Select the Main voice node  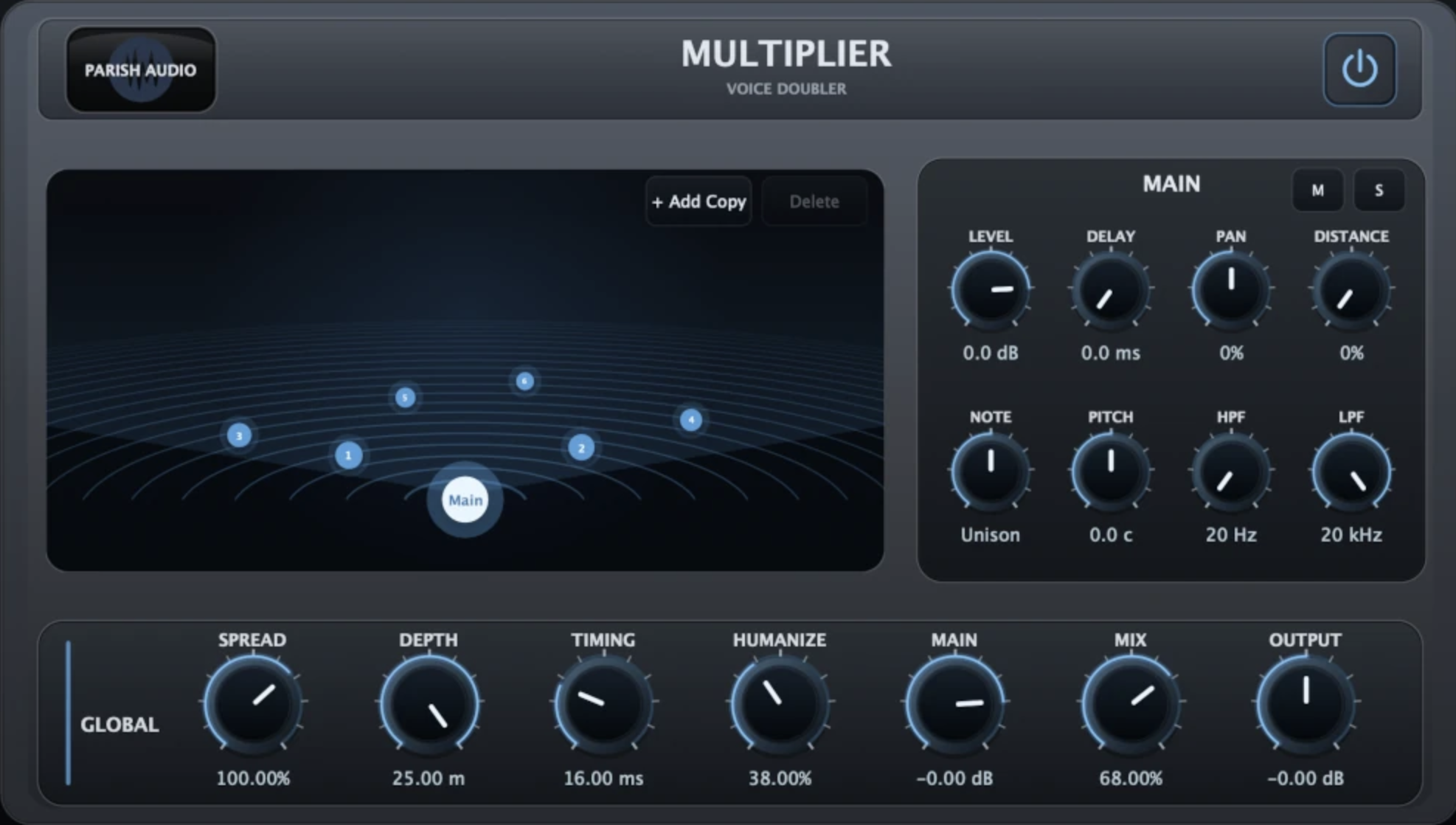click(x=465, y=500)
